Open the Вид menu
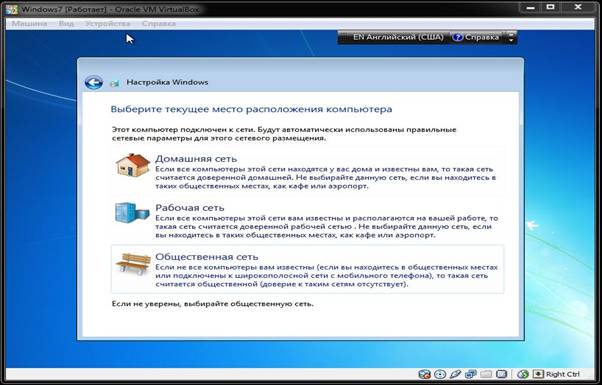Image resolution: width=602 pixels, height=385 pixels. (x=66, y=24)
